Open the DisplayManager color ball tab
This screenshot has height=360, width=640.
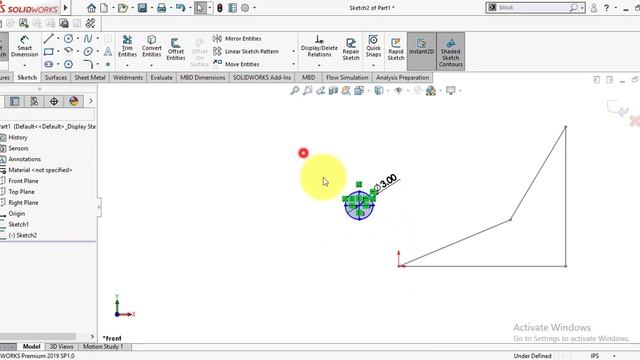pos(74,101)
